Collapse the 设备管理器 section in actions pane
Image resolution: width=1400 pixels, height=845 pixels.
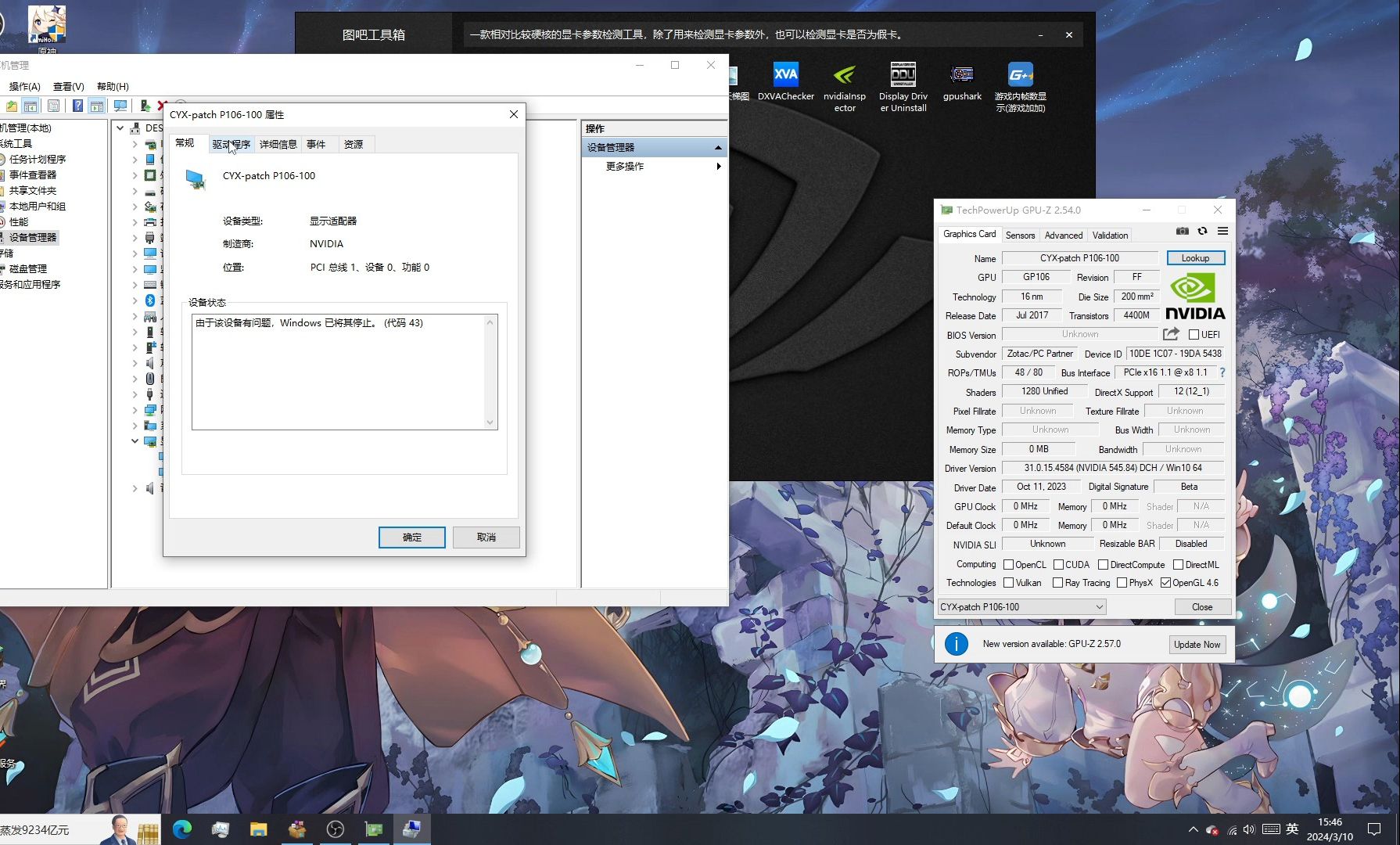(718, 147)
